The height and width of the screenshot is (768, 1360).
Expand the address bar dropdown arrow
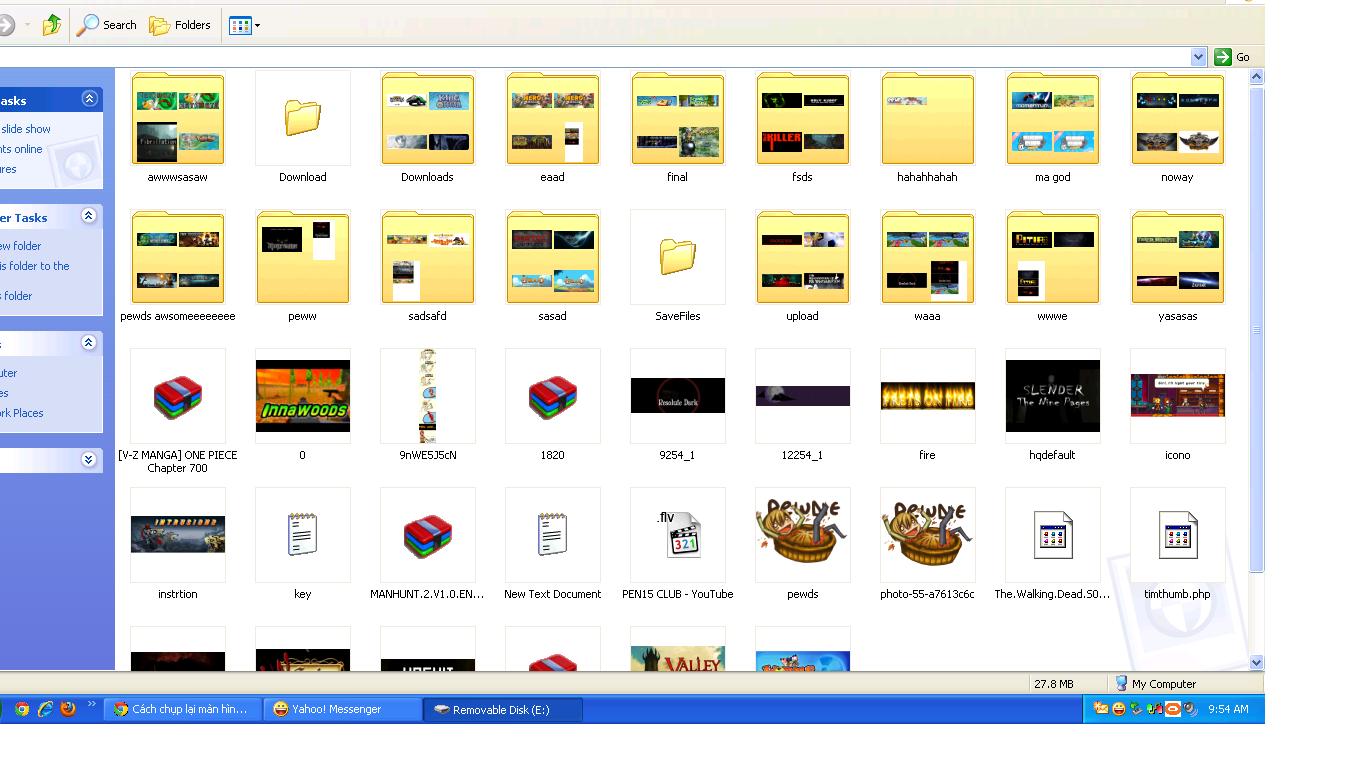1199,57
